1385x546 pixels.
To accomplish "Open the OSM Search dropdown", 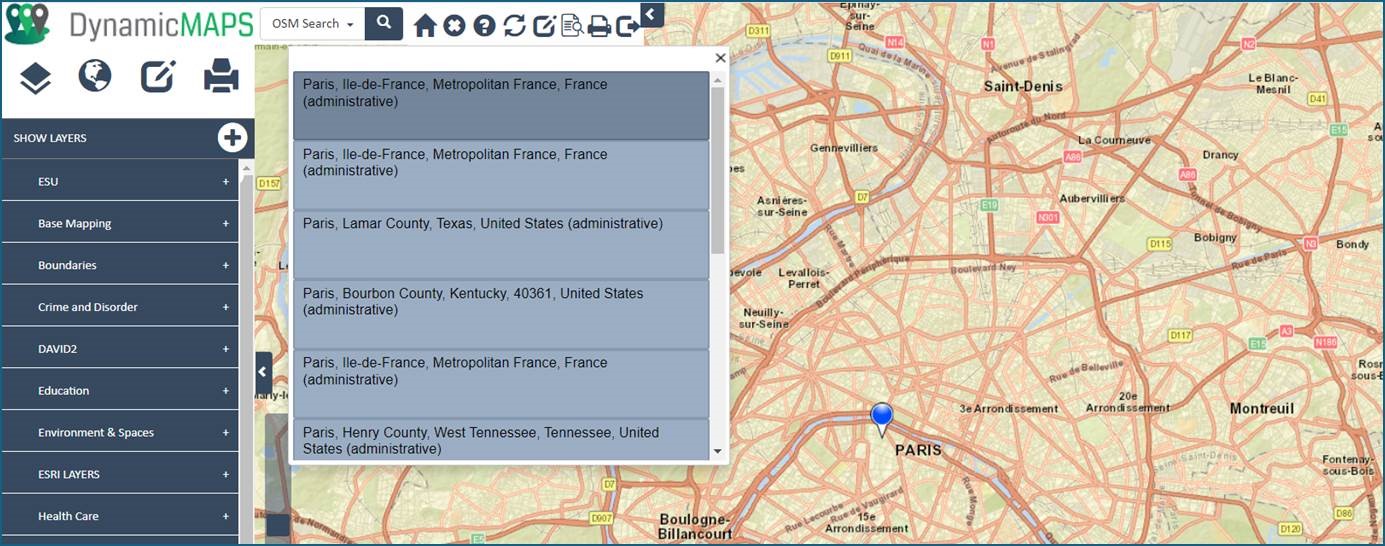I will pos(312,24).
